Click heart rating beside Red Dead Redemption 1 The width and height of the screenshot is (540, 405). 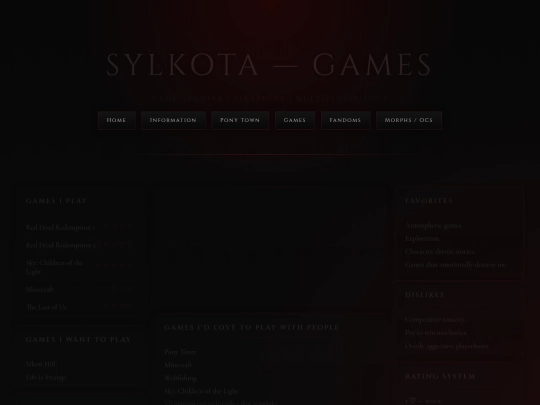(118, 227)
